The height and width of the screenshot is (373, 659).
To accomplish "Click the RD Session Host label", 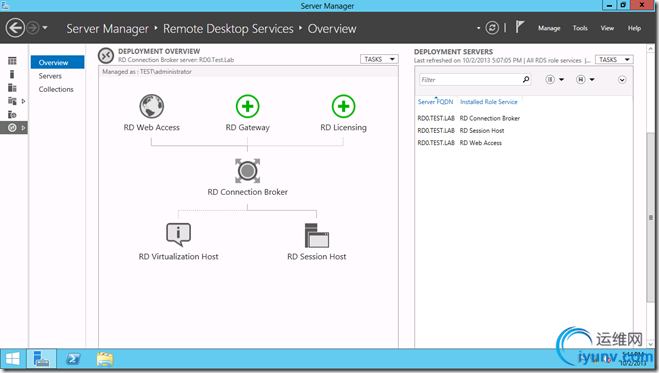I will click(x=316, y=257).
